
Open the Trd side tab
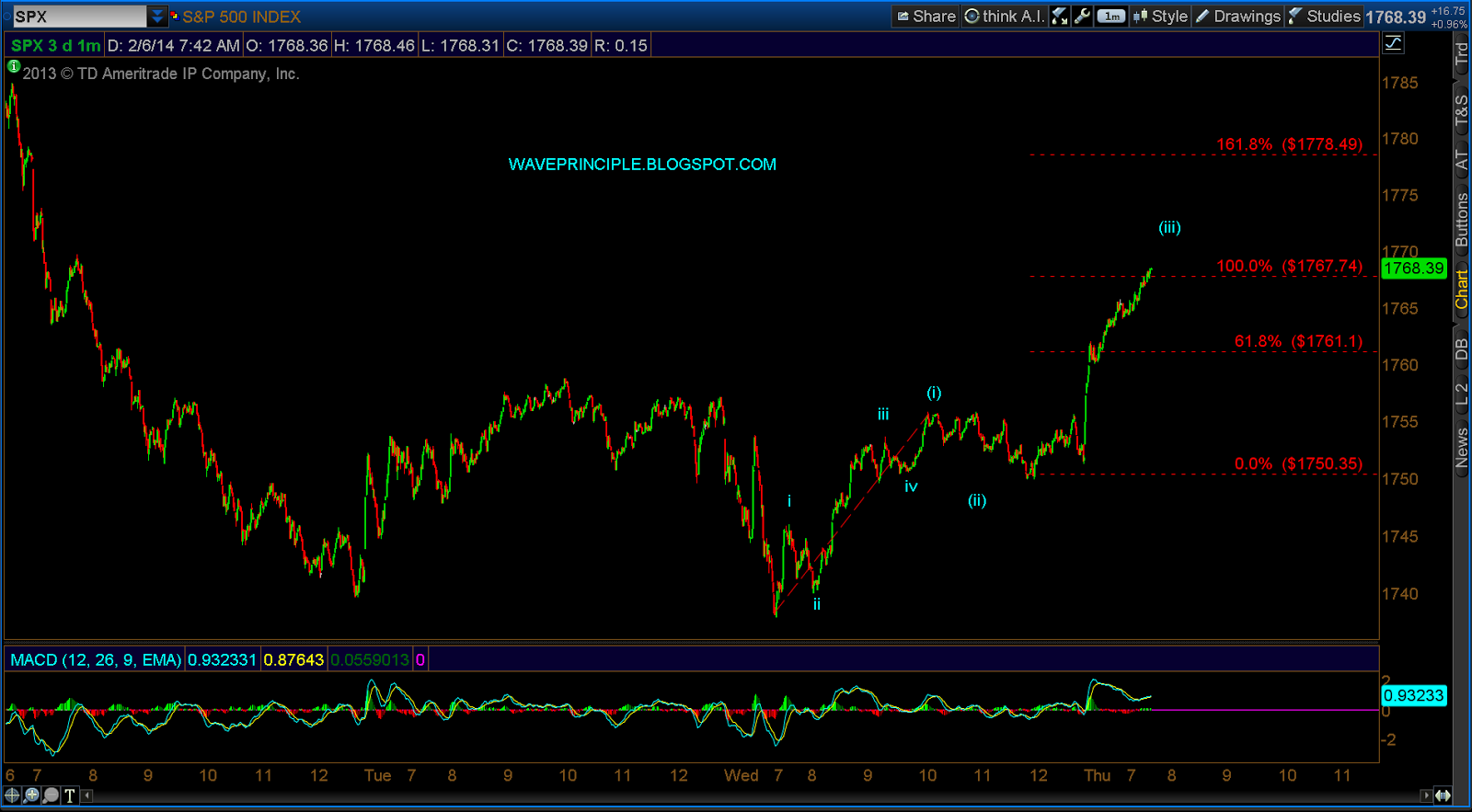(1461, 53)
